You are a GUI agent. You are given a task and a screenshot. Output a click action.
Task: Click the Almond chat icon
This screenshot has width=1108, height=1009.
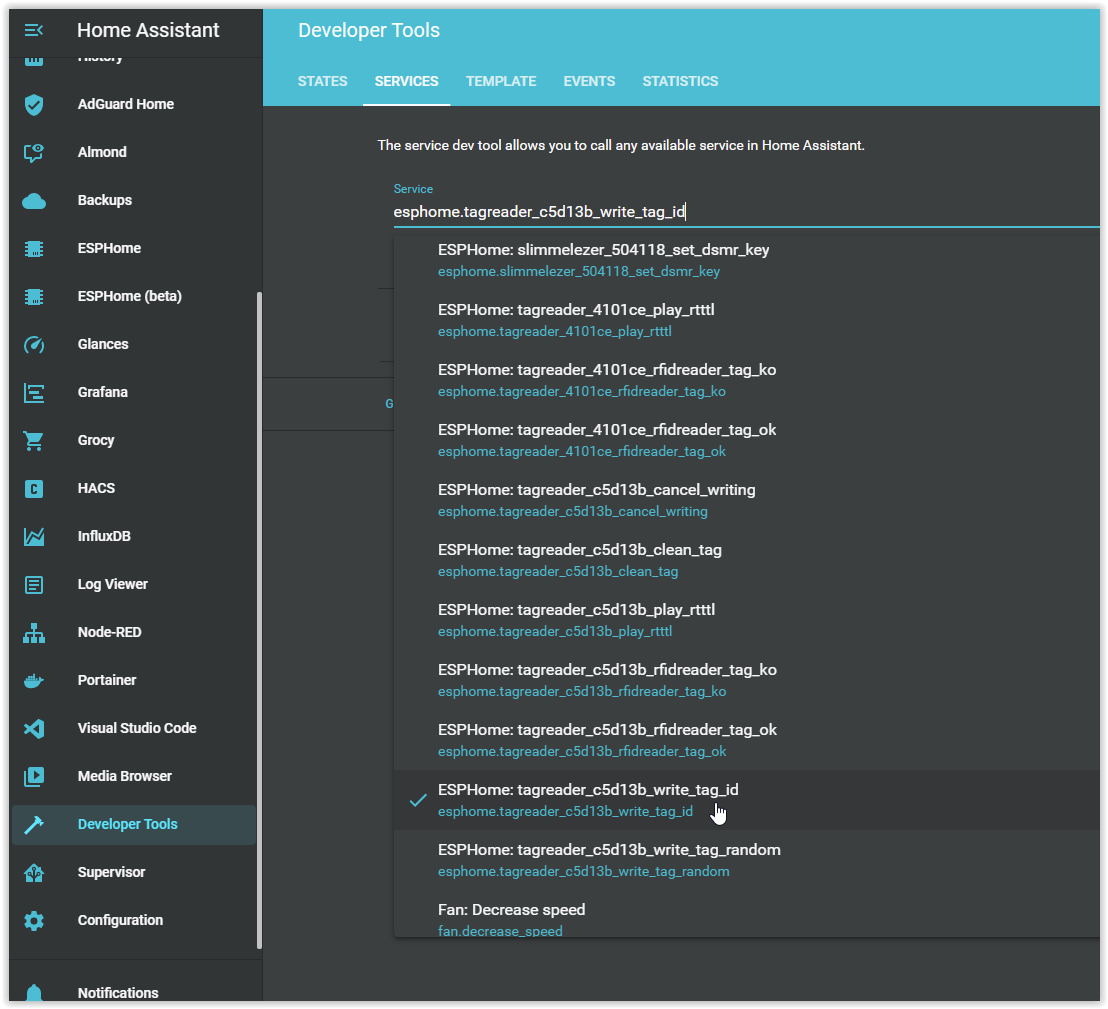tap(33, 153)
